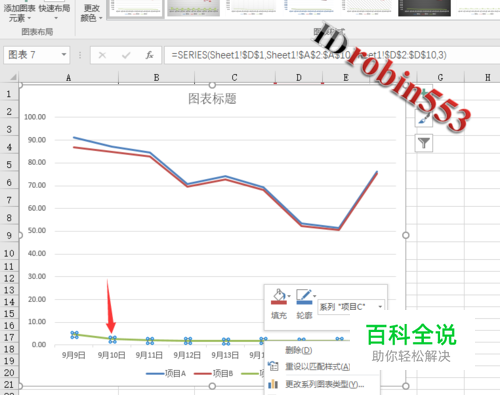Click the 9月12日 axis label
This screenshot has height=395, width=500.
[x=187, y=355]
